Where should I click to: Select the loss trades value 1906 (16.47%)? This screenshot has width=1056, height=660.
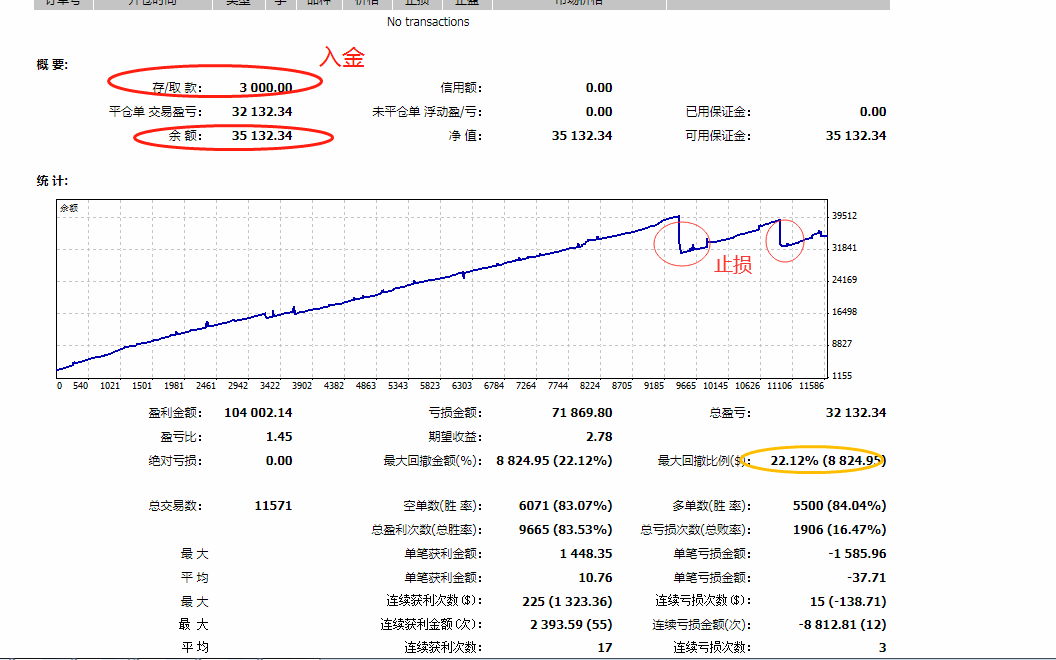click(839, 530)
